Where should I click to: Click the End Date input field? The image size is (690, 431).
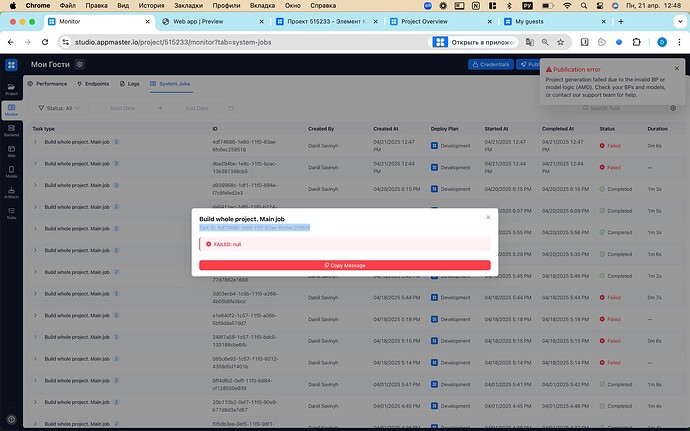click(x=197, y=108)
